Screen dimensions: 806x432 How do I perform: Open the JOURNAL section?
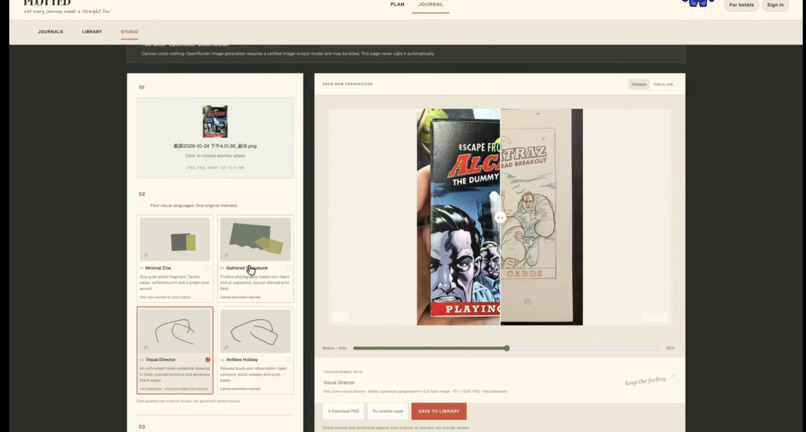[x=430, y=5]
